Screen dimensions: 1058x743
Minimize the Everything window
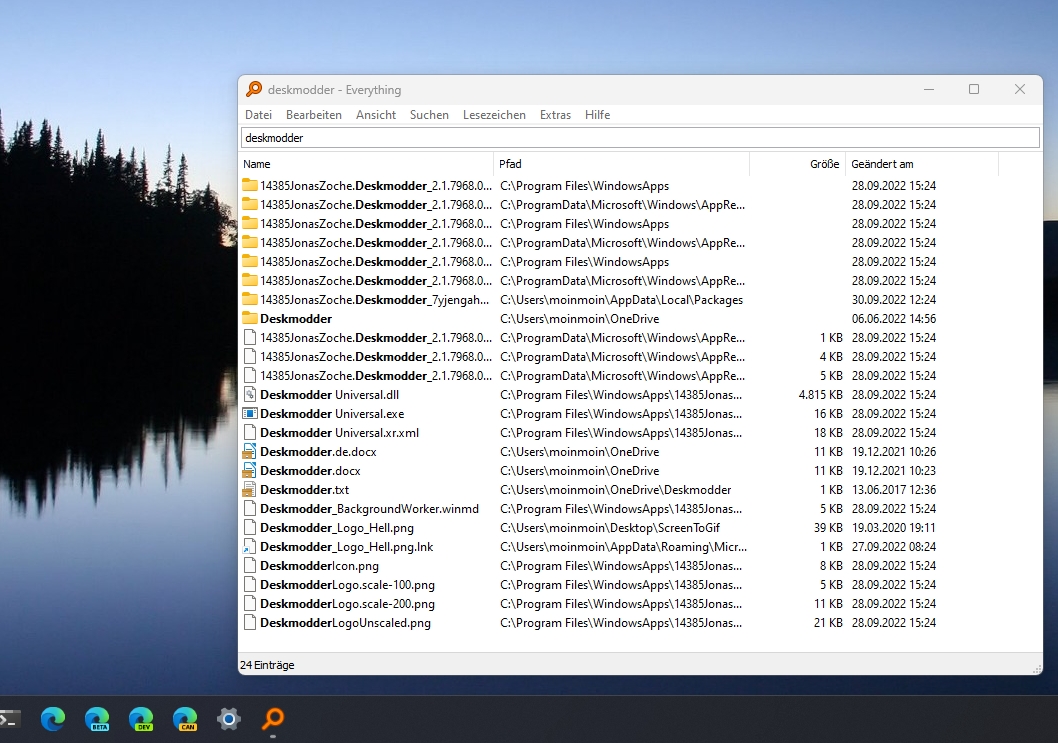(x=929, y=89)
